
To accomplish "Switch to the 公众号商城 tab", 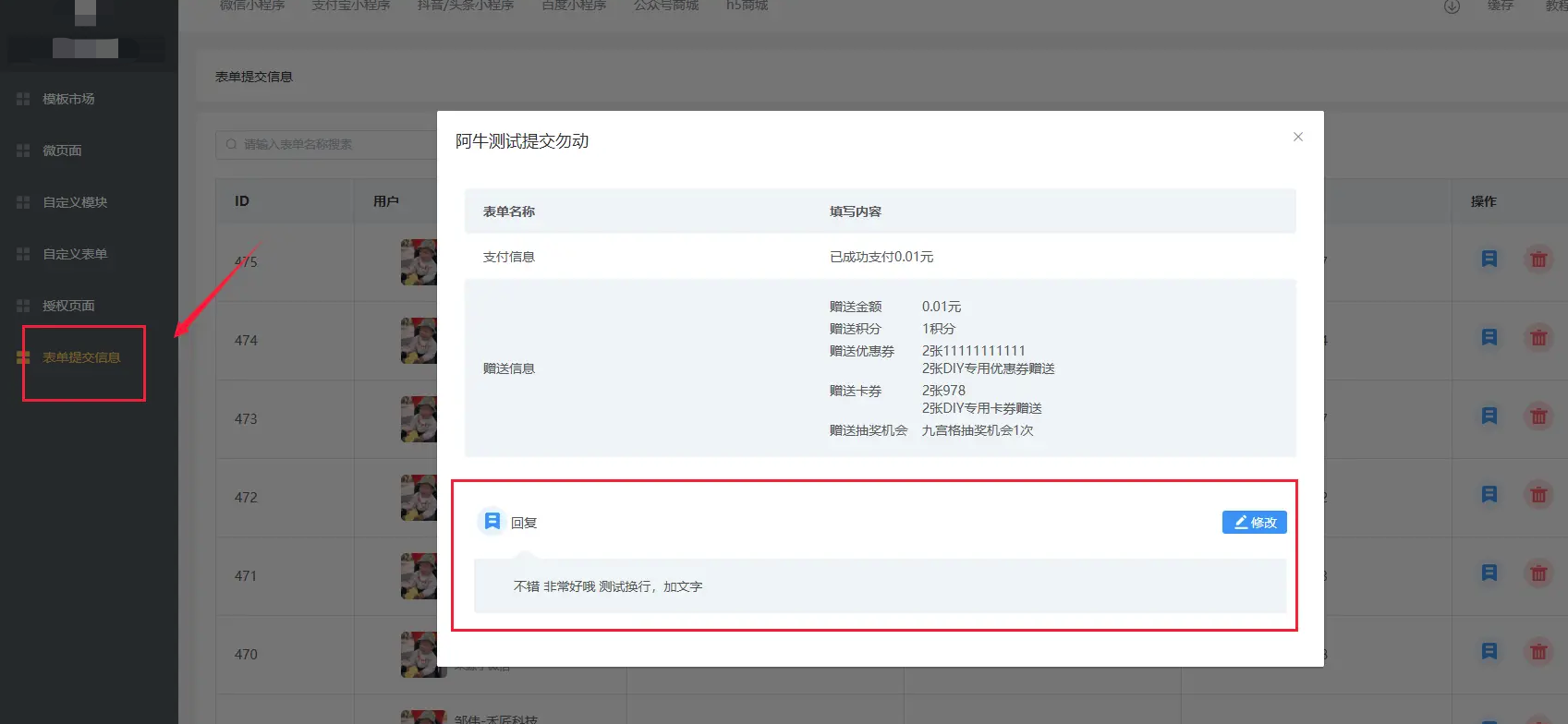I will (x=666, y=6).
